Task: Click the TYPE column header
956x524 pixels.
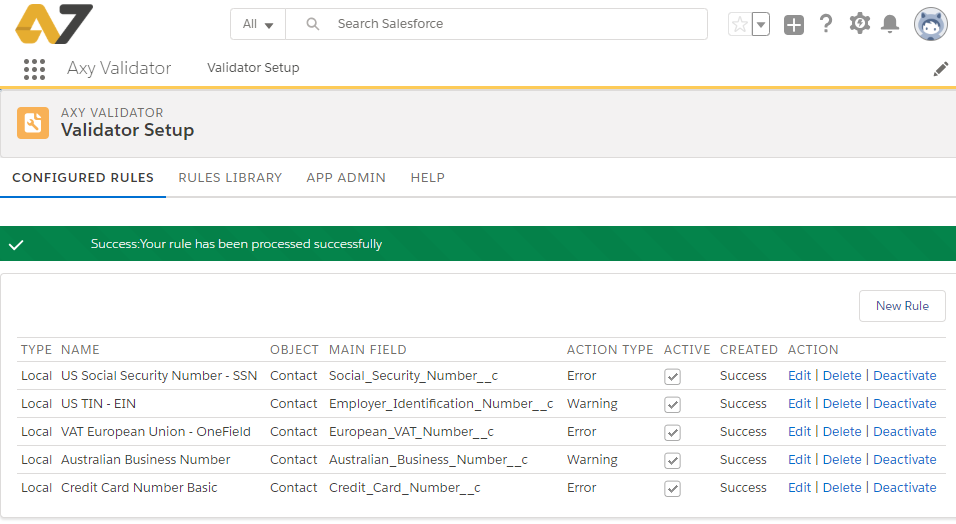Action: (x=36, y=350)
